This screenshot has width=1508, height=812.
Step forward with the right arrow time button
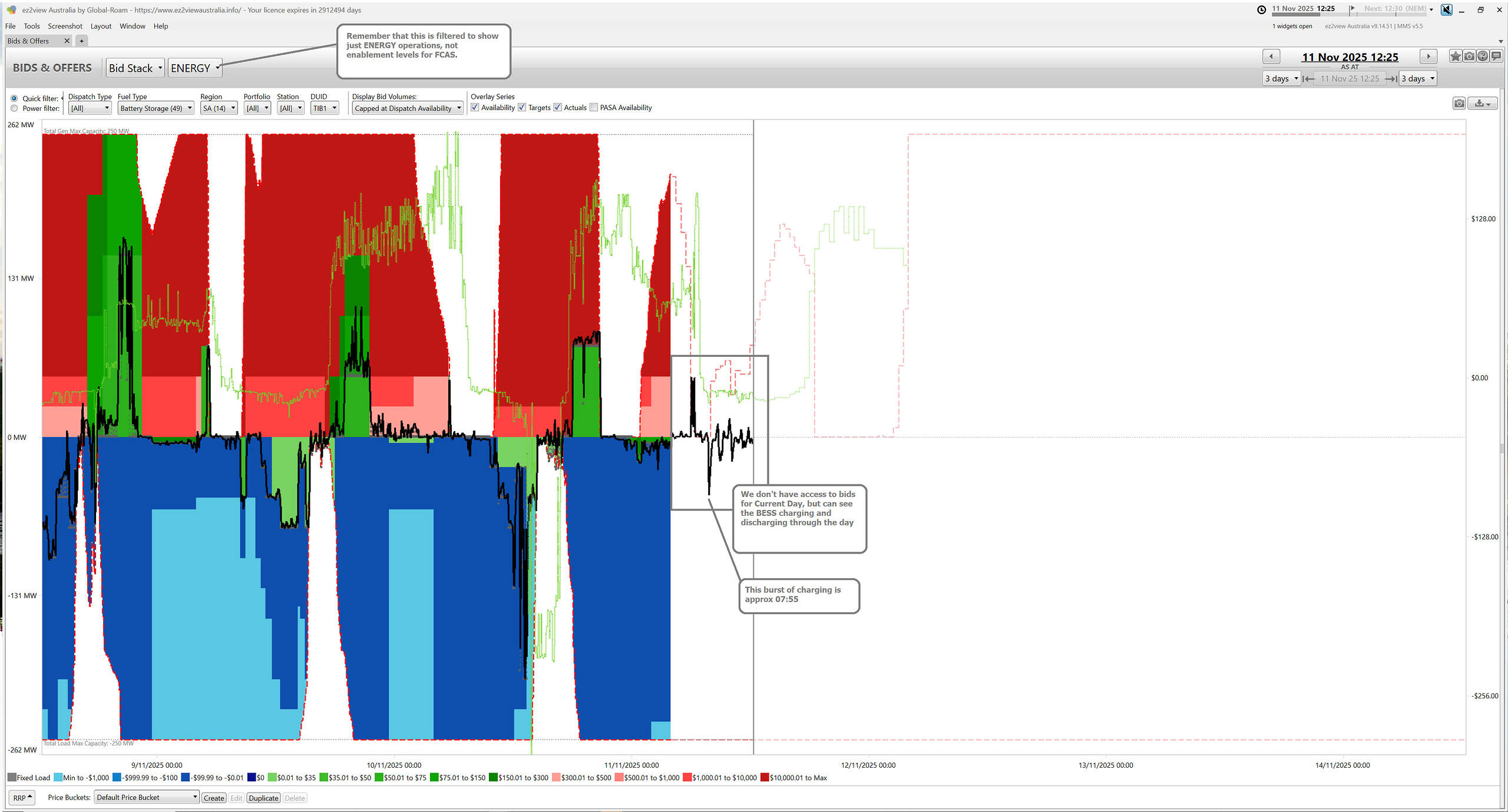1428,57
